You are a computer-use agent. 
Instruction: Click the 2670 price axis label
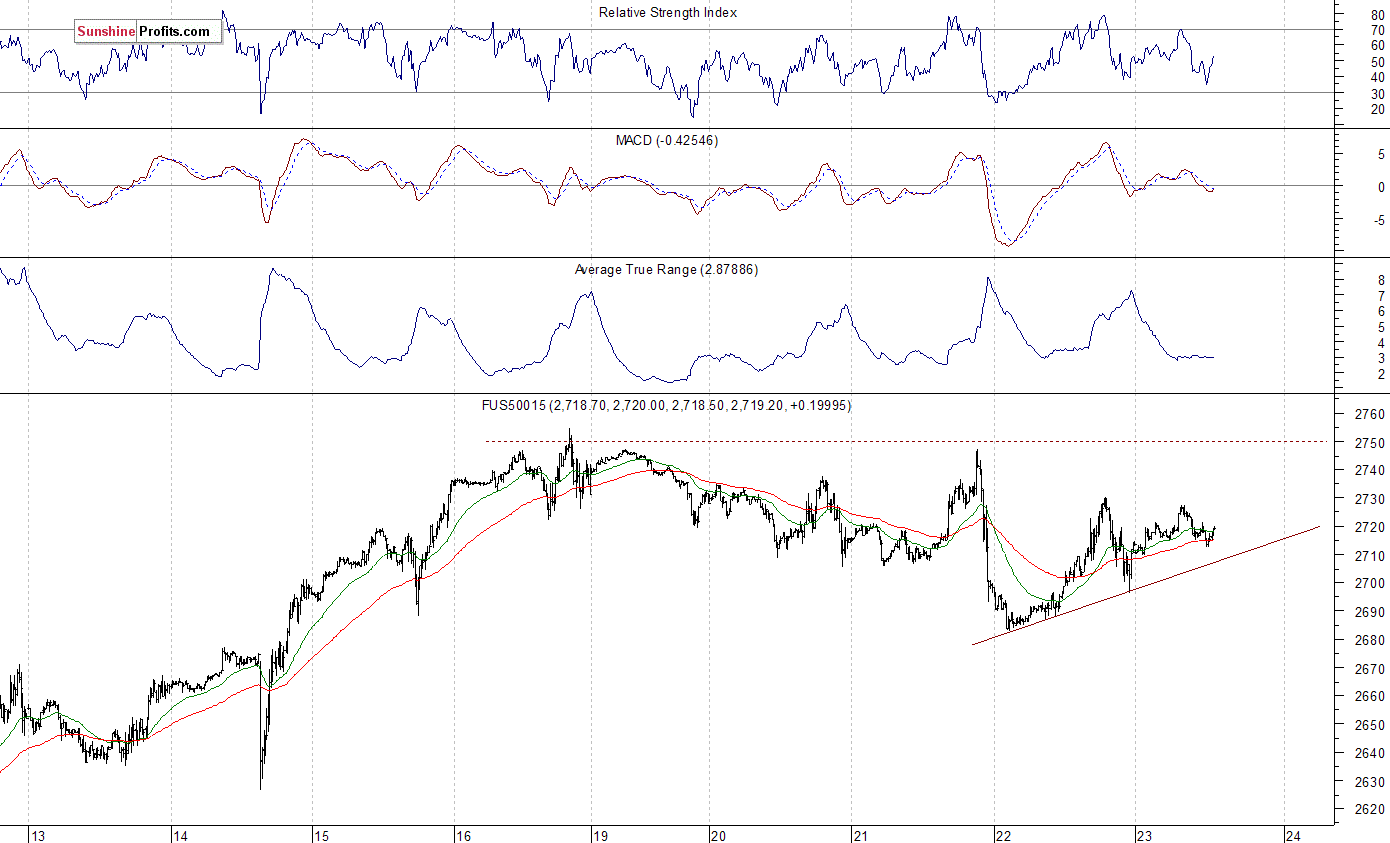1369,668
